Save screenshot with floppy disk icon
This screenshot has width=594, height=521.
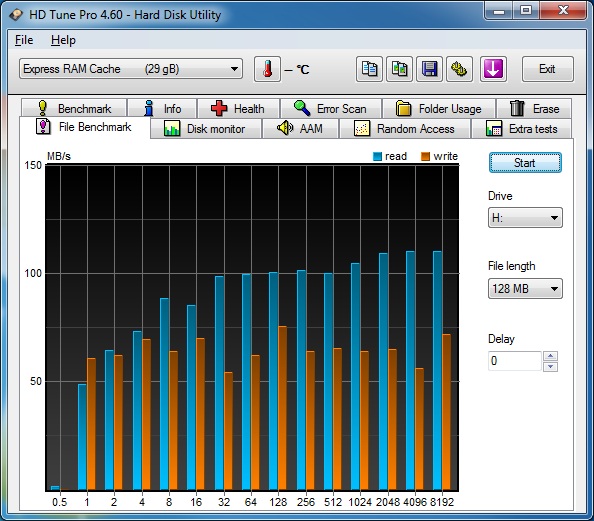click(429, 69)
